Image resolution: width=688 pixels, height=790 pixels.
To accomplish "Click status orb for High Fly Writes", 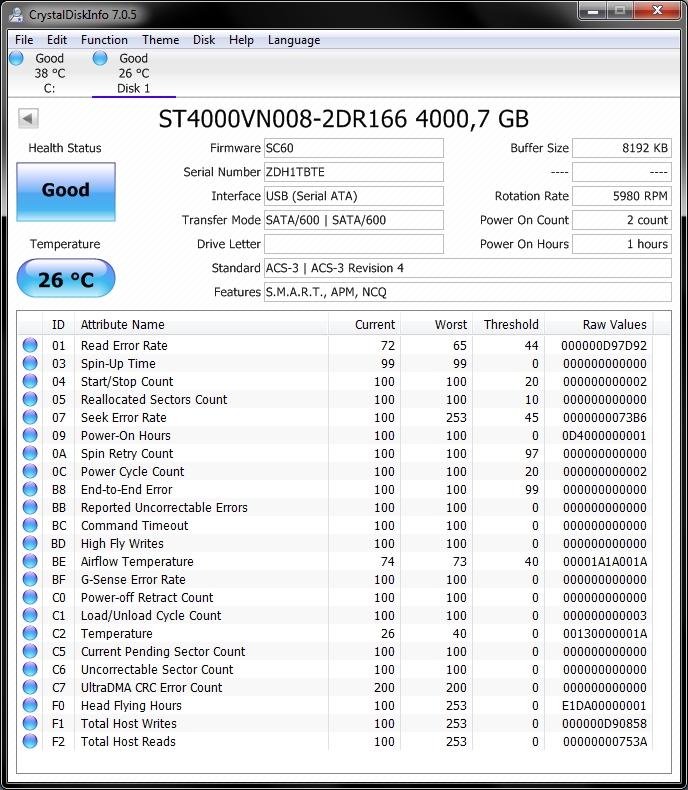I will click(30, 543).
